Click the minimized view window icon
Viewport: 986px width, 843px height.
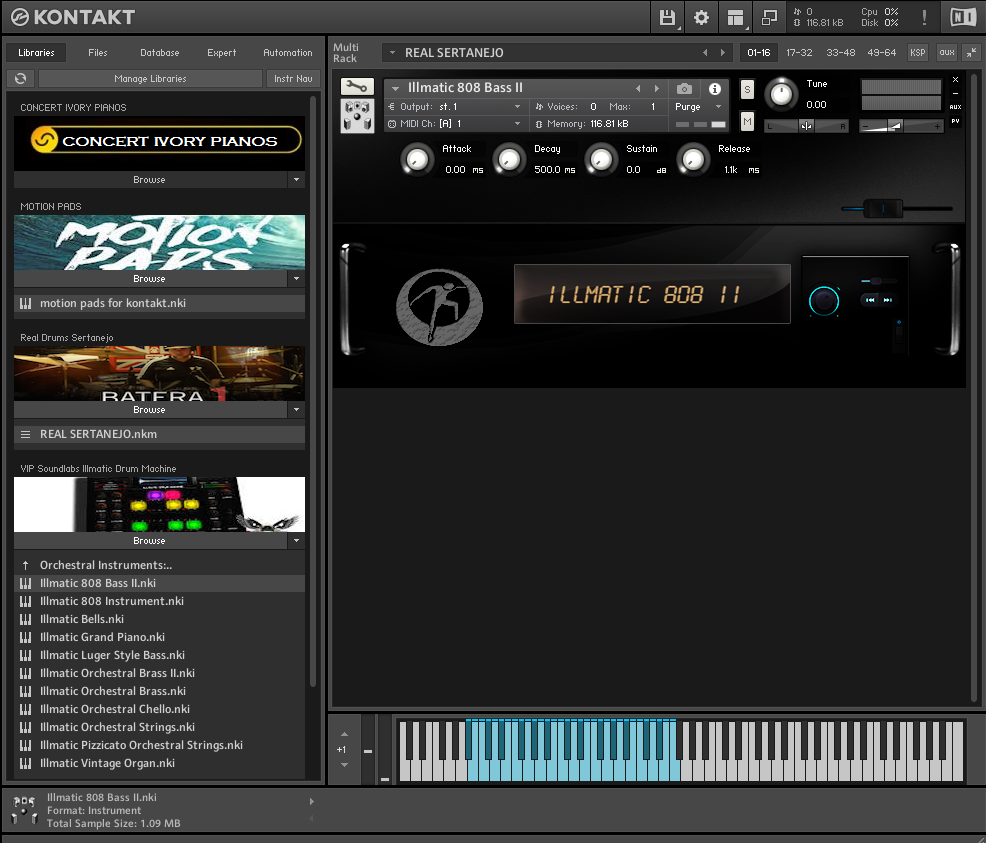769,18
